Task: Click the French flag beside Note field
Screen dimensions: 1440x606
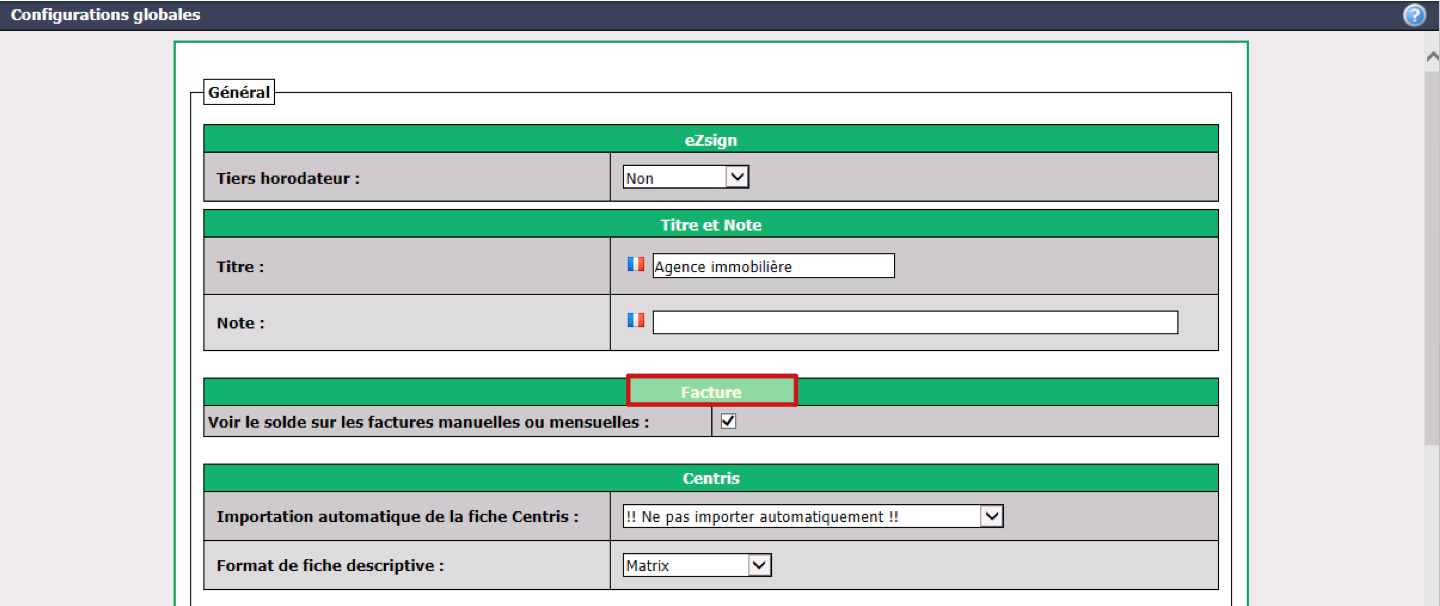Action: click(x=636, y=320)
